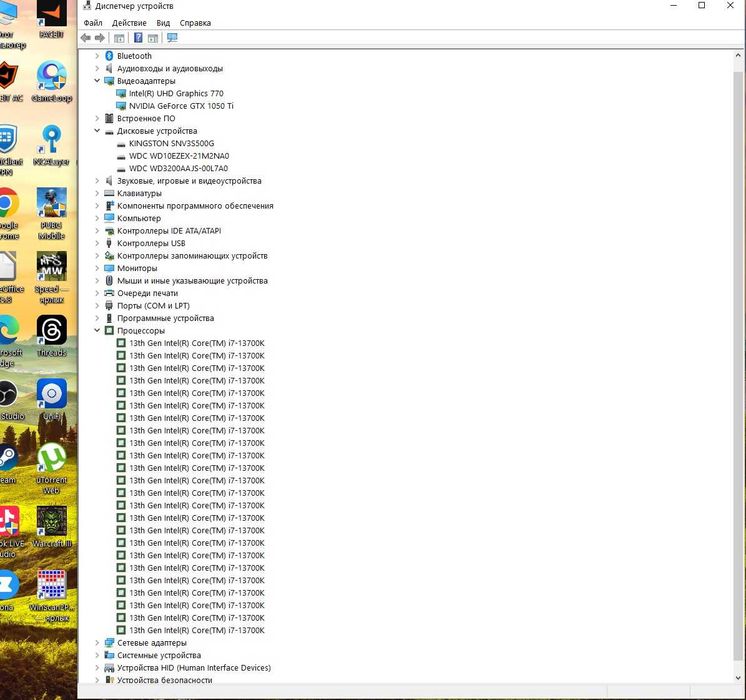Click the Forward arrow toolbar icon
The height and width of the screenshot is (700, 746).
click(x=100, y=38)
